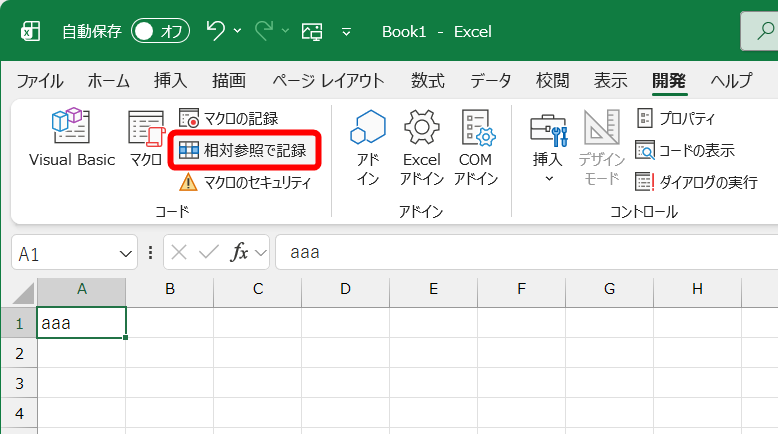Viewport: 778px width, 434px height.
Task: Confirm entry with checkmark button
Action: click(x=209, y=253)
